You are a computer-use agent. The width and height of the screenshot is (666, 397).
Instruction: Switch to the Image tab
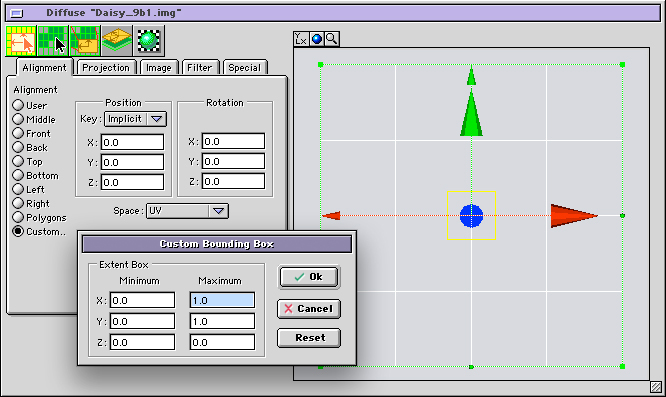[x=158, y=68]
